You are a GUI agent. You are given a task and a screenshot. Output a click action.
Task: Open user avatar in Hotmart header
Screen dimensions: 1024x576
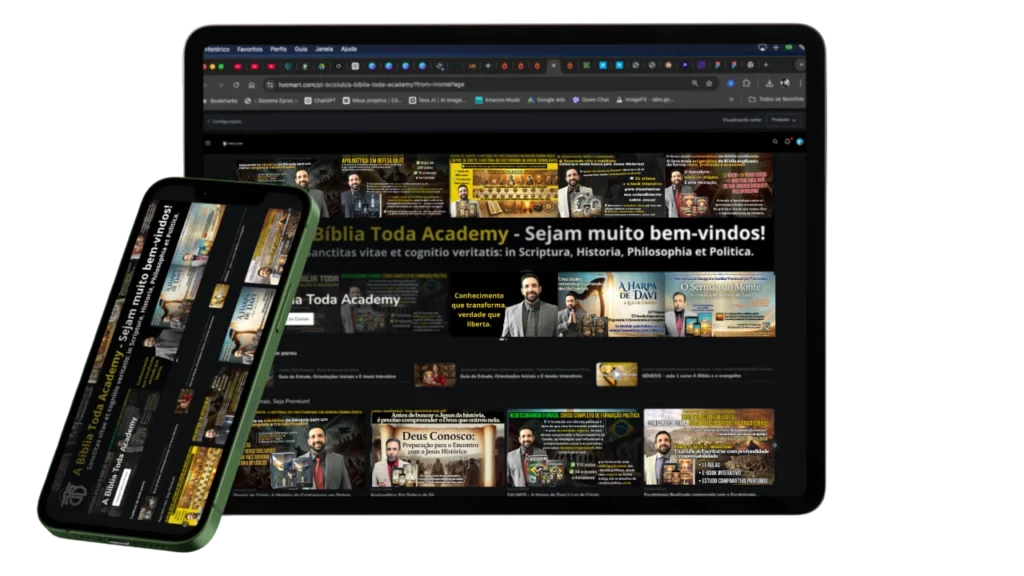click(x=799, y=141)
